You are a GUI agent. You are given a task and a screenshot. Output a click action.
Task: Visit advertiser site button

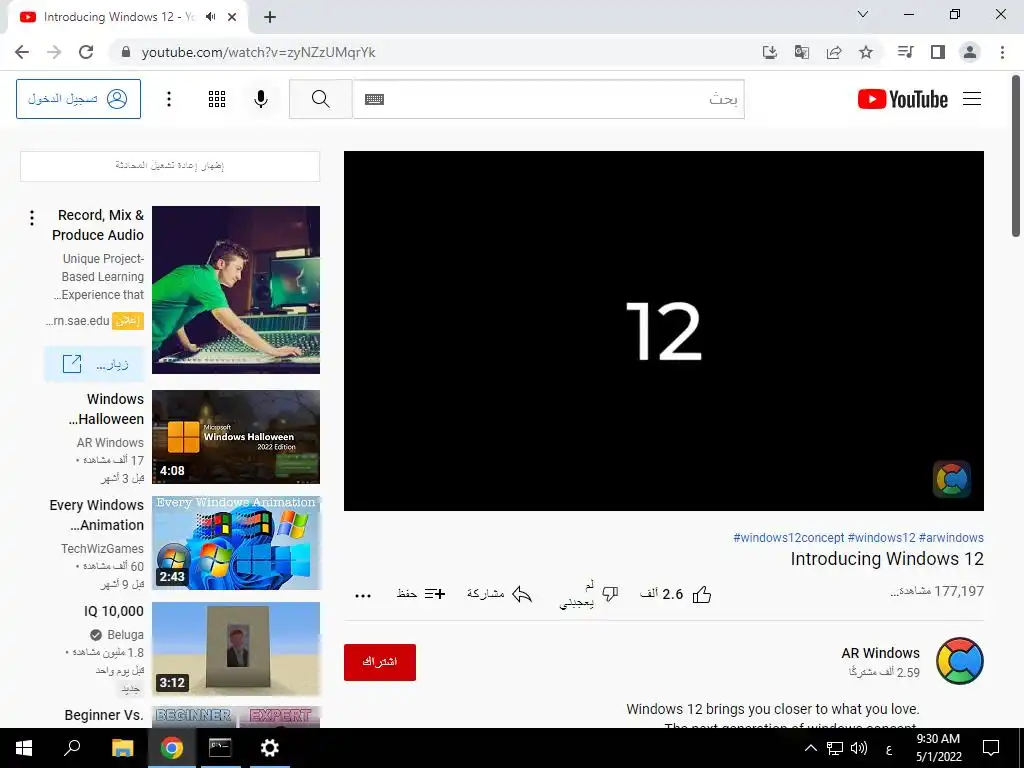tap(95, 364)
